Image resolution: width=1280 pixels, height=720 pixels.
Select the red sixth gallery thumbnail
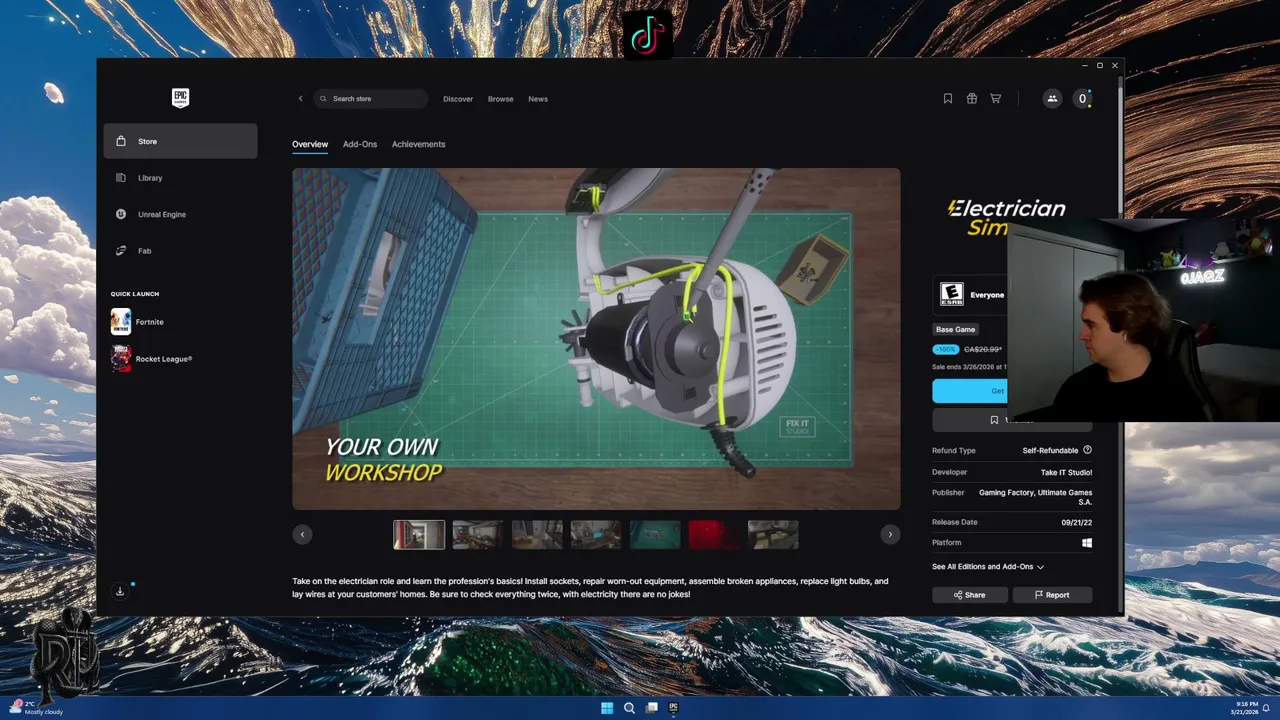point(714,535)
